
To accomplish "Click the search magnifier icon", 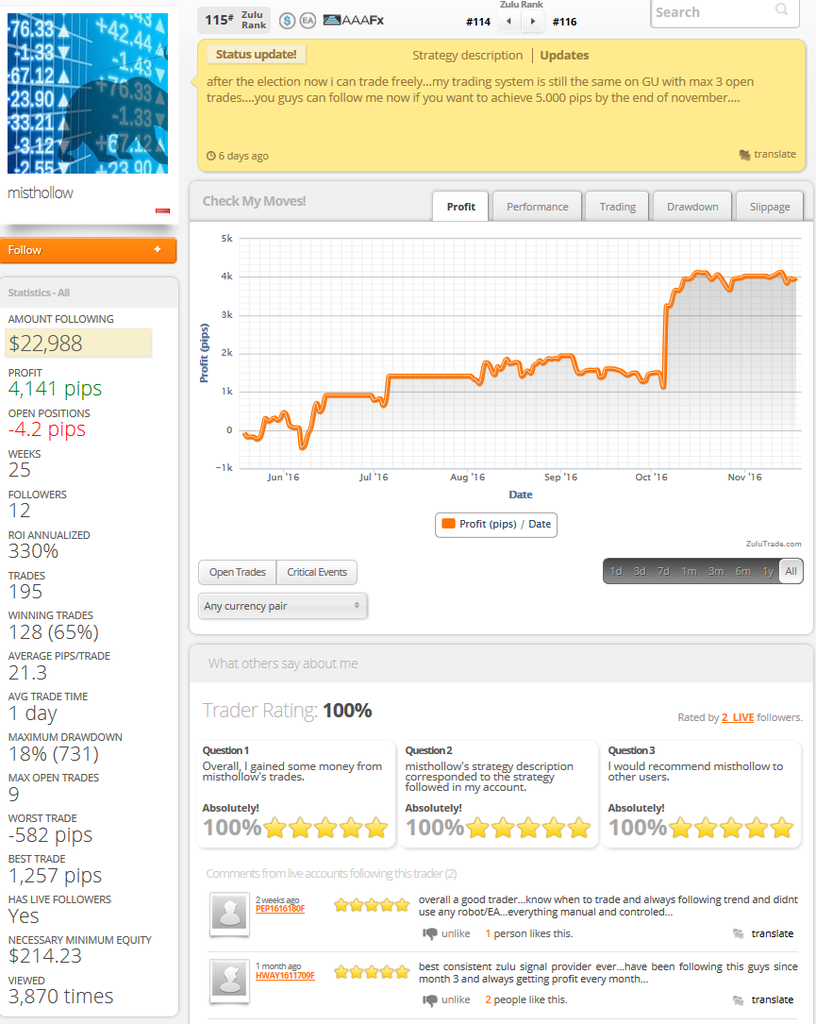I will pyautogui.click(x=781, y=9).
